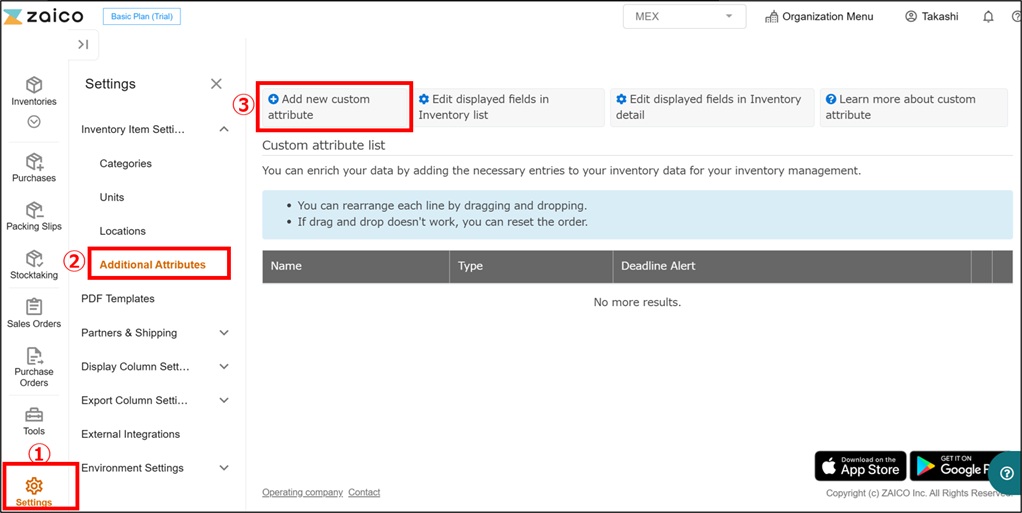Click the zaico logo

pyautogui.click(x=43, y=16)
